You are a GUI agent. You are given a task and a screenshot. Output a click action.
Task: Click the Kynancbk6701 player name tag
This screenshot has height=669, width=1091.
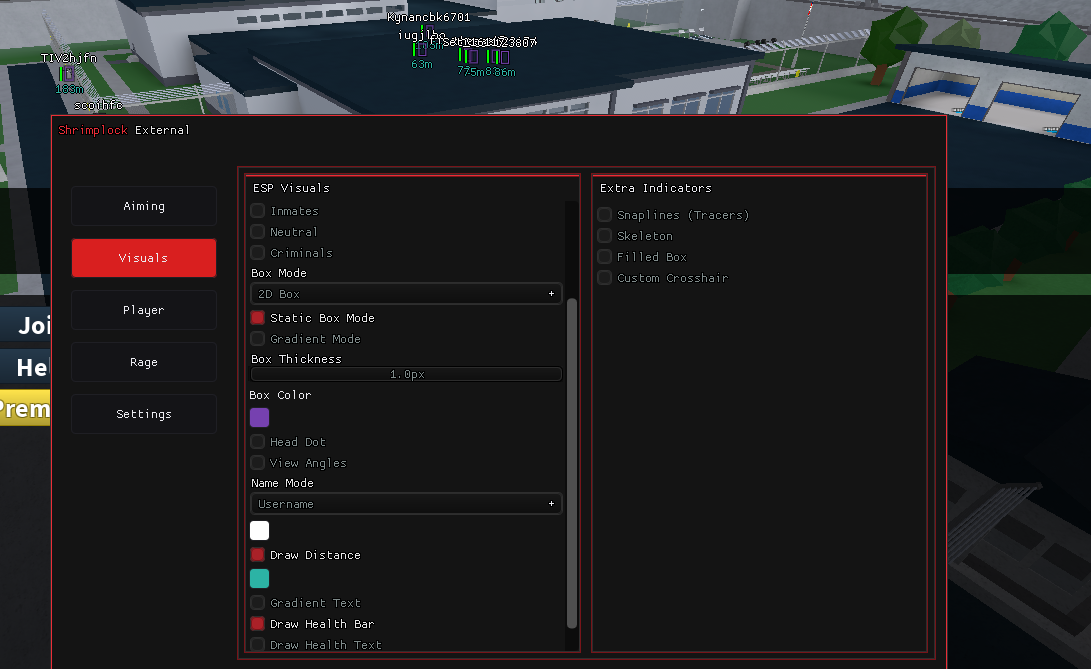429,17
